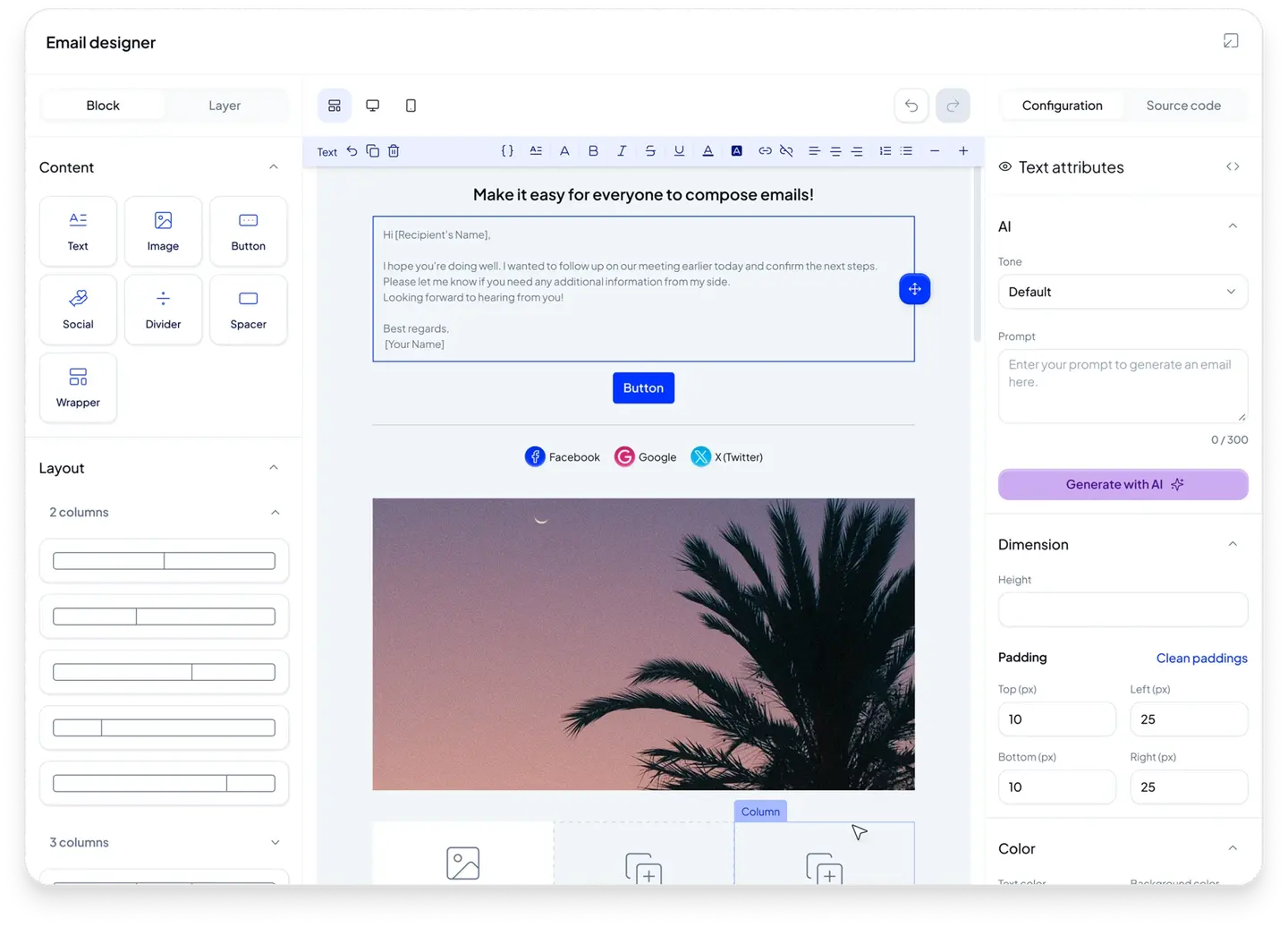Select the Text content block
The image size is (1288, 927).
pos(78,232)
